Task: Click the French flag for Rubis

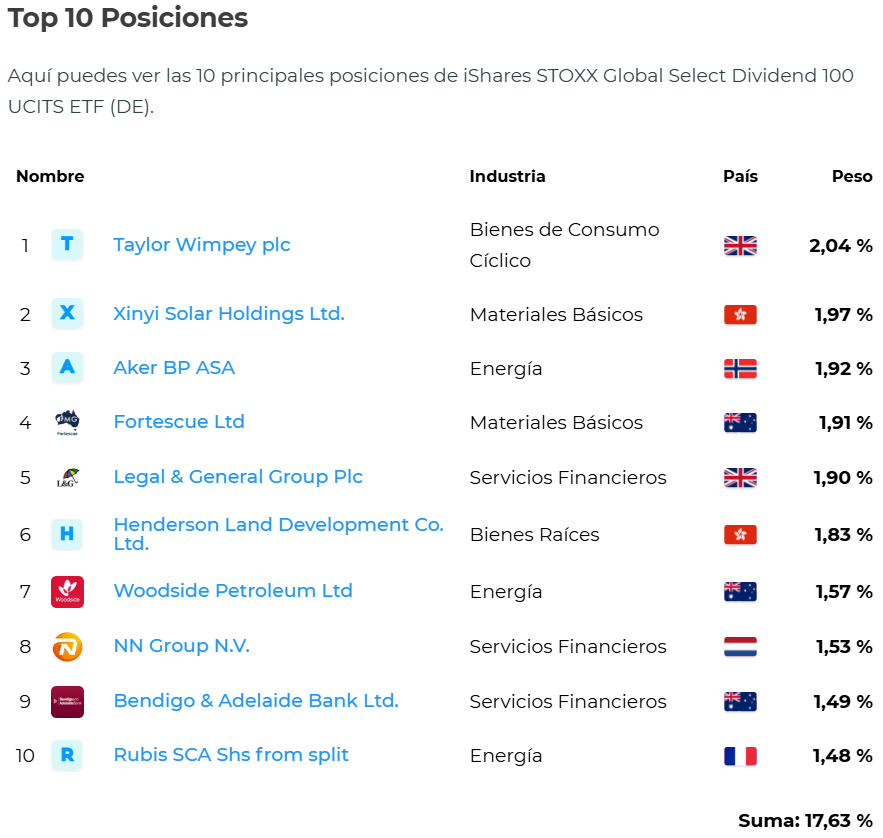Action: tap(740, 756)
